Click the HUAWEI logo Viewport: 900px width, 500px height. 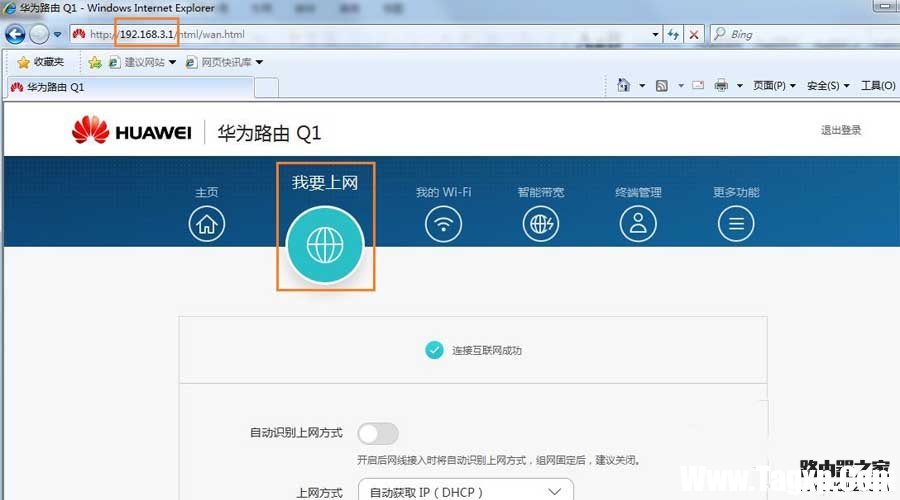click(x=131, y=131)
